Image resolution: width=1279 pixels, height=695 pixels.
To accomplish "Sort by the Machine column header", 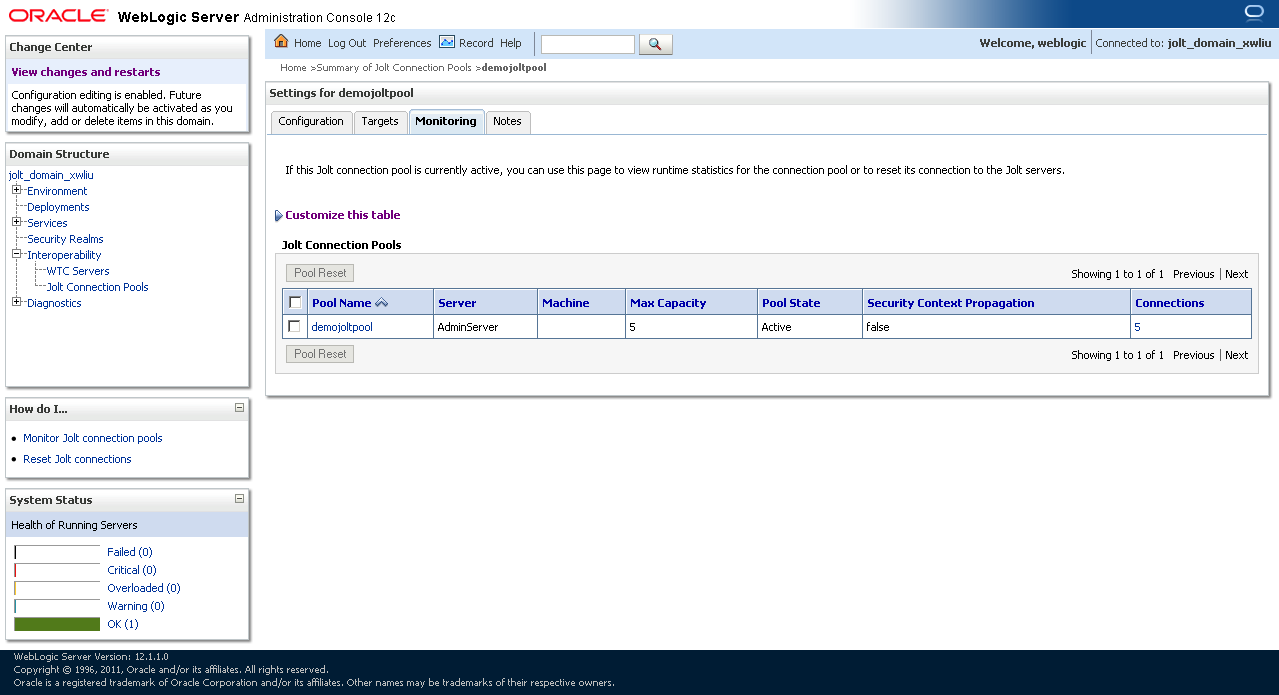I will (565, 303).
